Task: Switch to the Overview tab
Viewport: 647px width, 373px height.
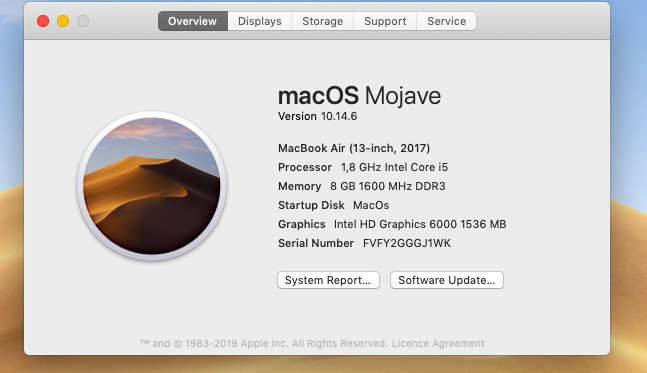Action: click(x=193, y=21)
